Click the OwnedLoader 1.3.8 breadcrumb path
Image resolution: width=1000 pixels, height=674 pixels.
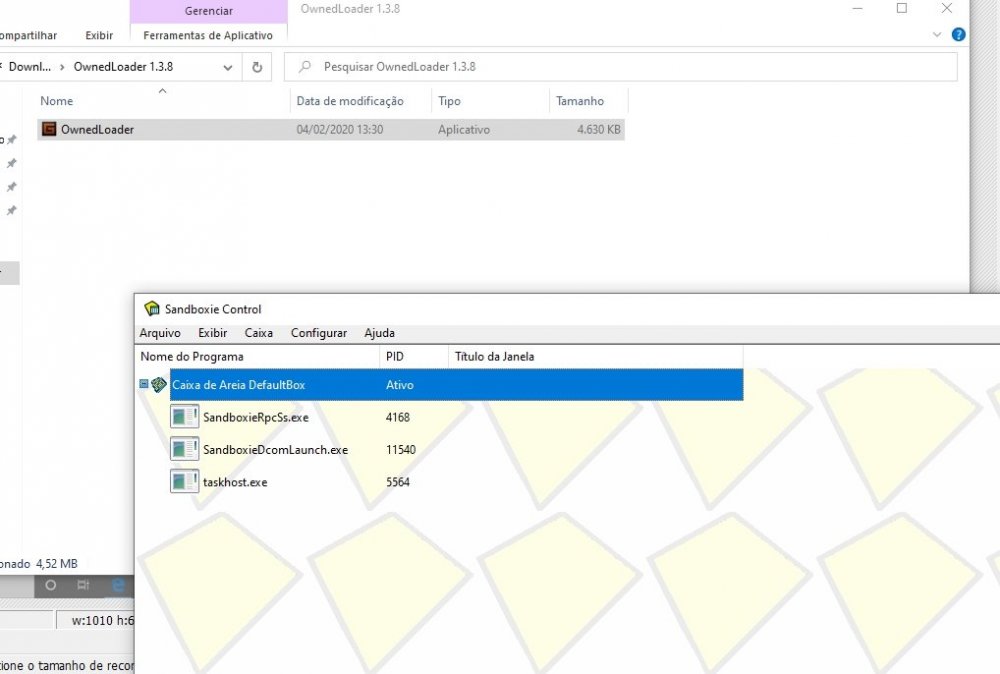[x=123, y=67]
